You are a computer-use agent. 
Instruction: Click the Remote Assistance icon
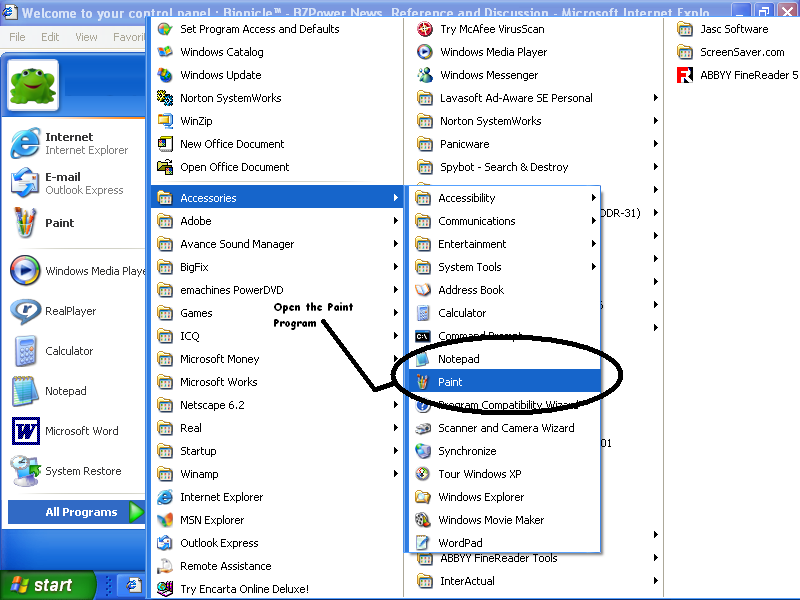[x=165, y=566]
